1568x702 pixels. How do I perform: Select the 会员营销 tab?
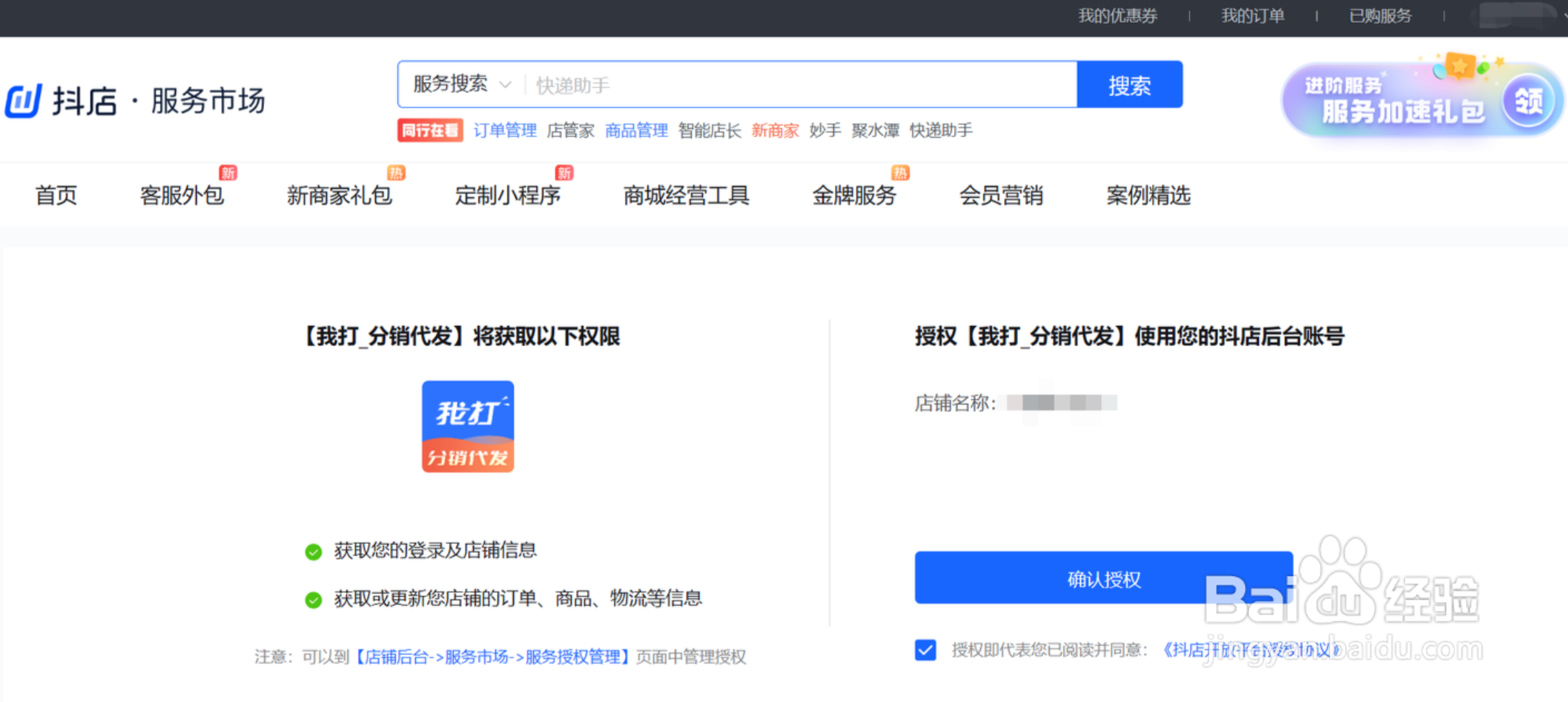click(1002, 196)
